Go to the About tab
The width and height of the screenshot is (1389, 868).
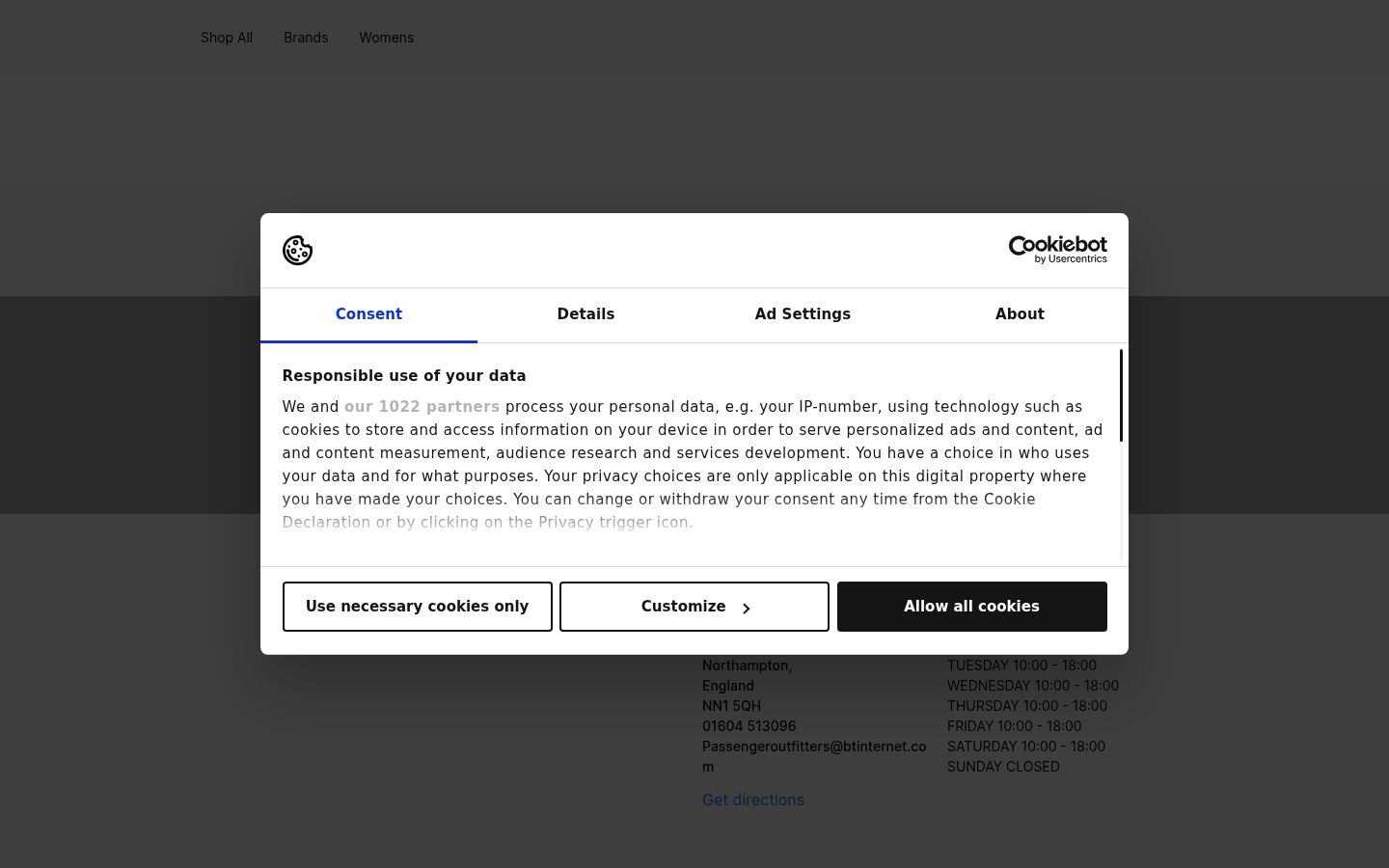[x=1020, y=314]
